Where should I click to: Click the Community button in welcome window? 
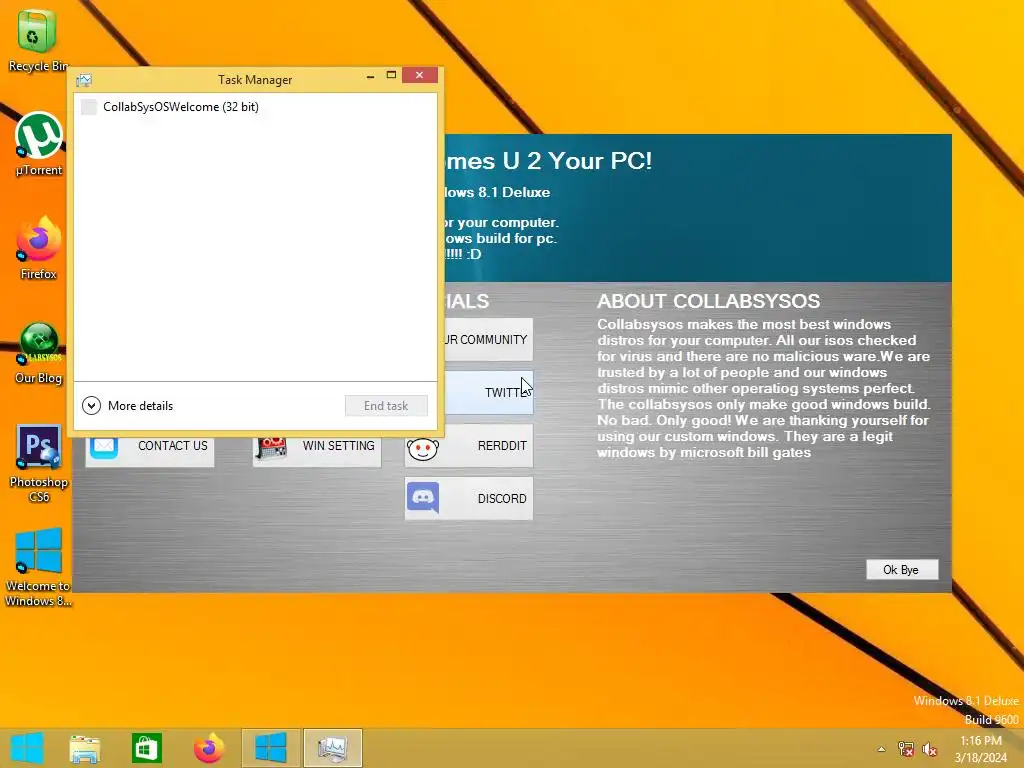point(488,340)
